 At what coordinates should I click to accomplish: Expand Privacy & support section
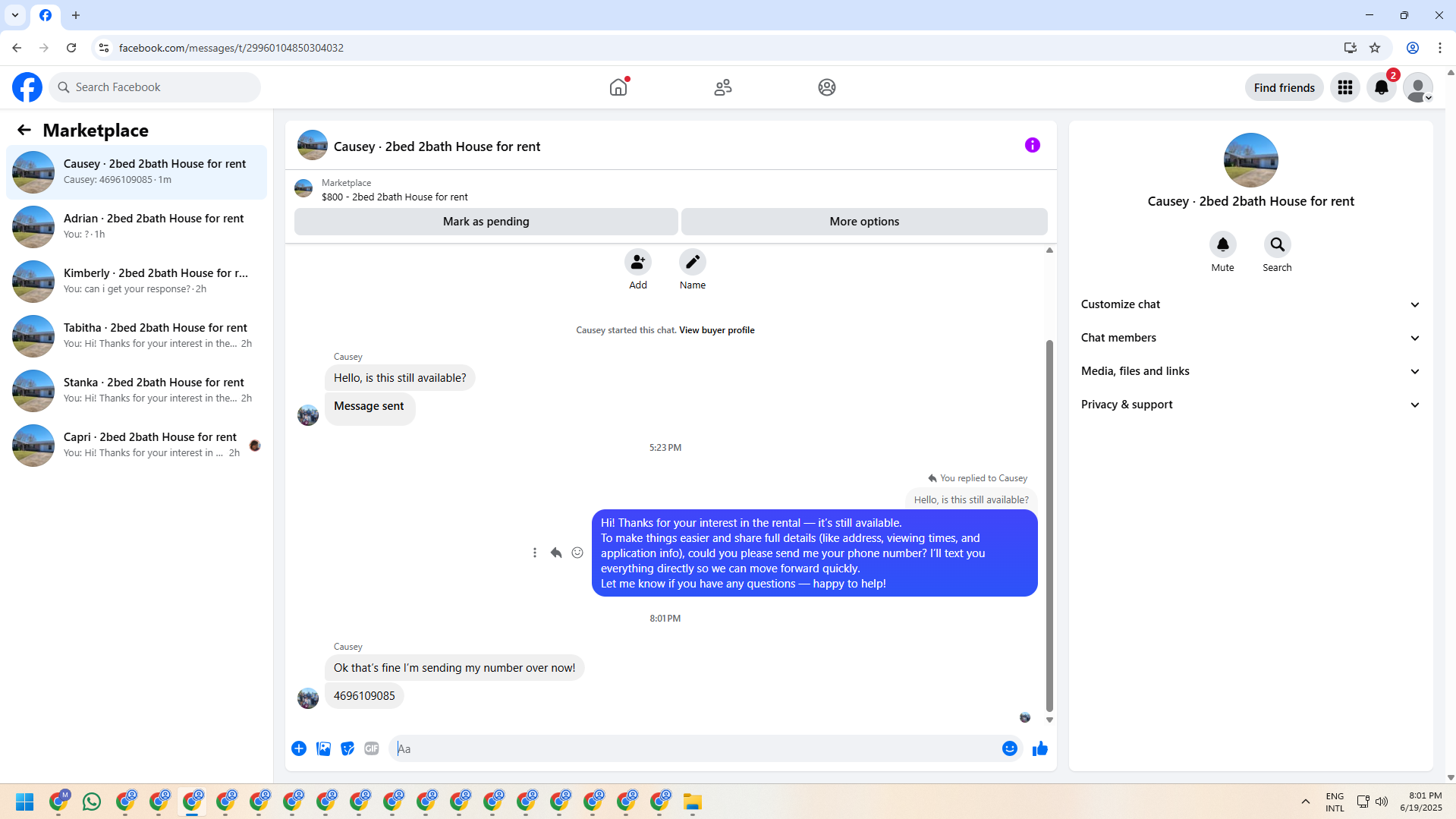point(1250,405)
